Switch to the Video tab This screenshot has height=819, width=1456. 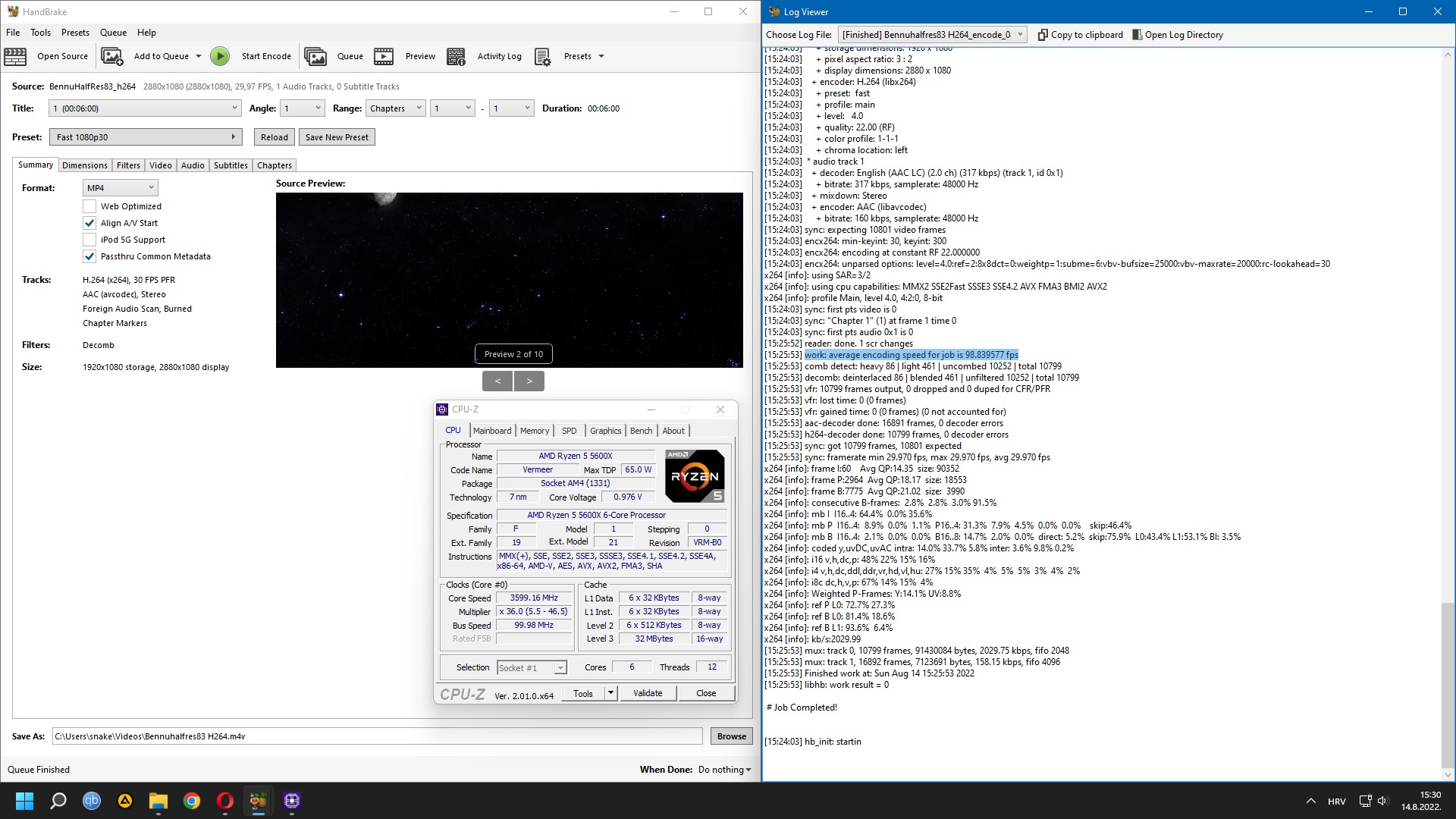pyautogui.click(x=160, y=165)
